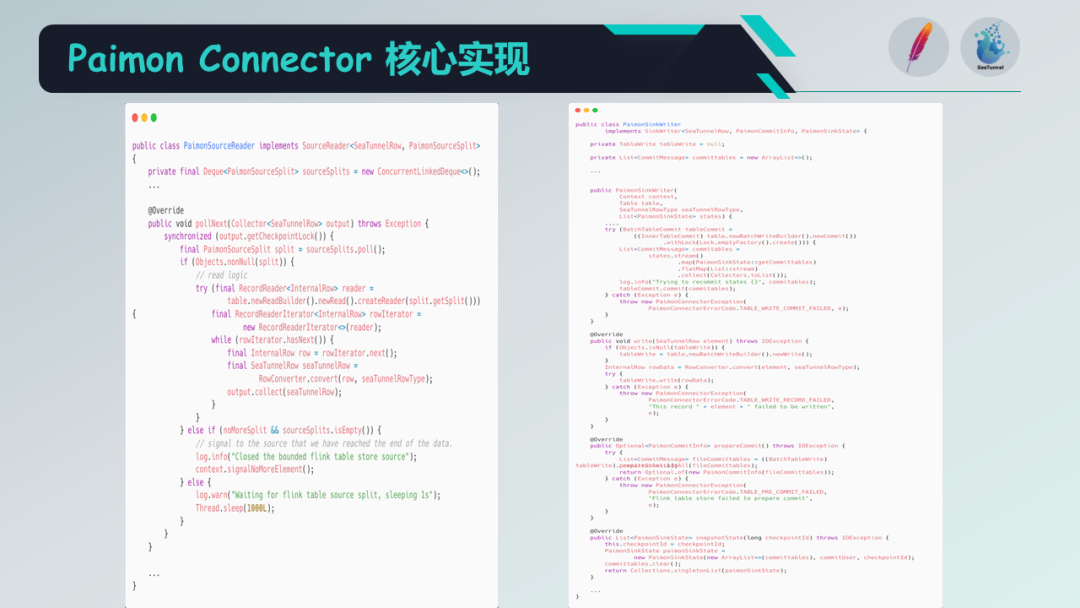Click 'public class PaimonSinkWriter' declaration line

pos(628,125)
